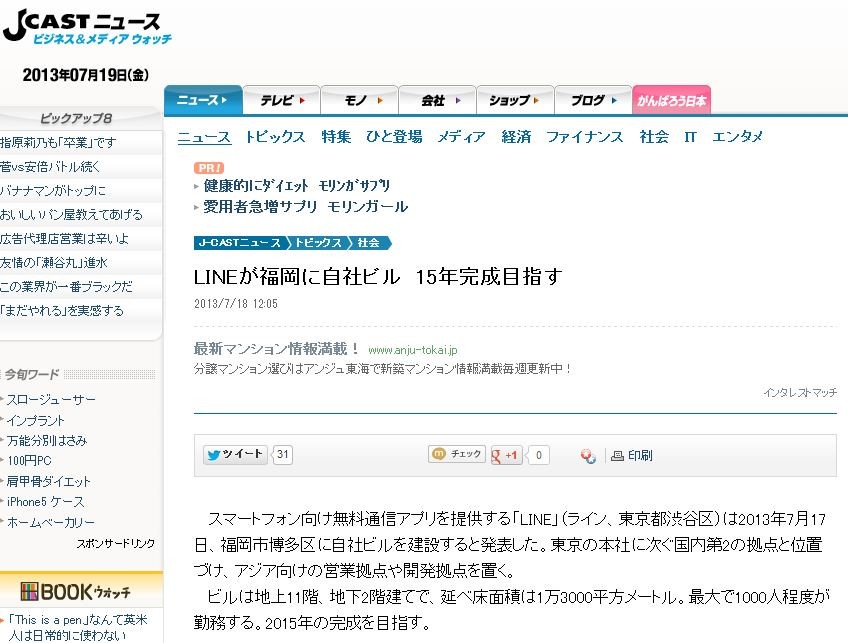Open pickup story バナナマンがトップに
This screenshot has height=643, width=848.
click(x=53, y=190)
